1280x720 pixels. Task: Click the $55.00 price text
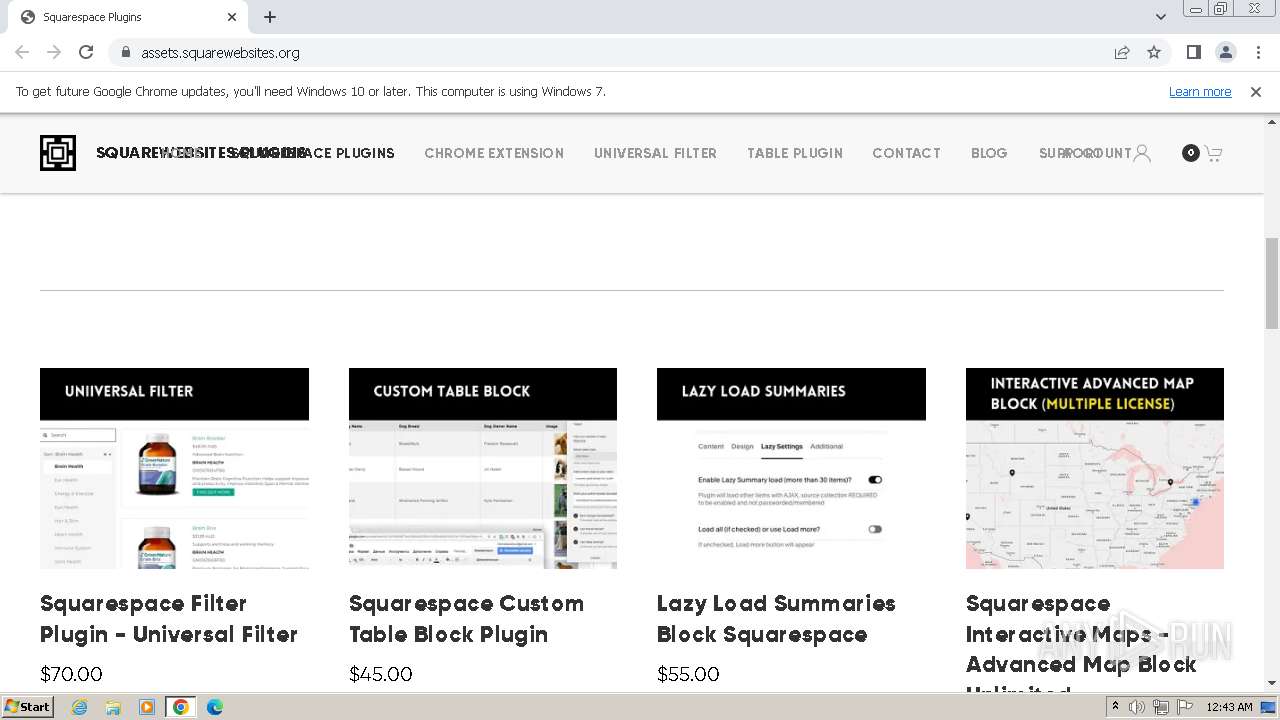(688, 674)
